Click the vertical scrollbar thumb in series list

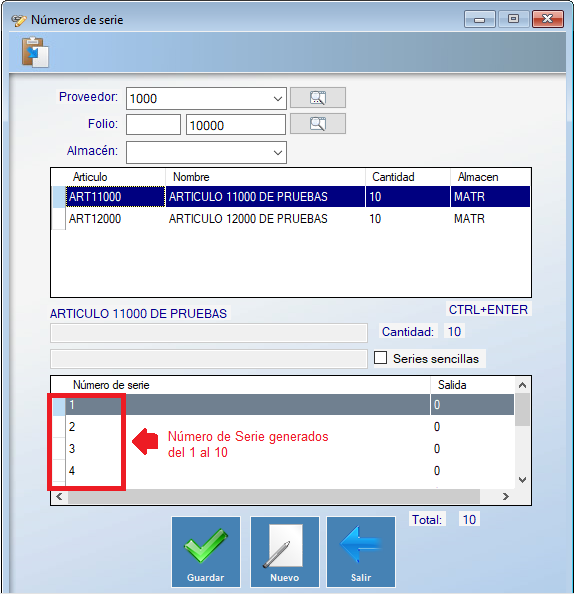(x=522, y=409)
